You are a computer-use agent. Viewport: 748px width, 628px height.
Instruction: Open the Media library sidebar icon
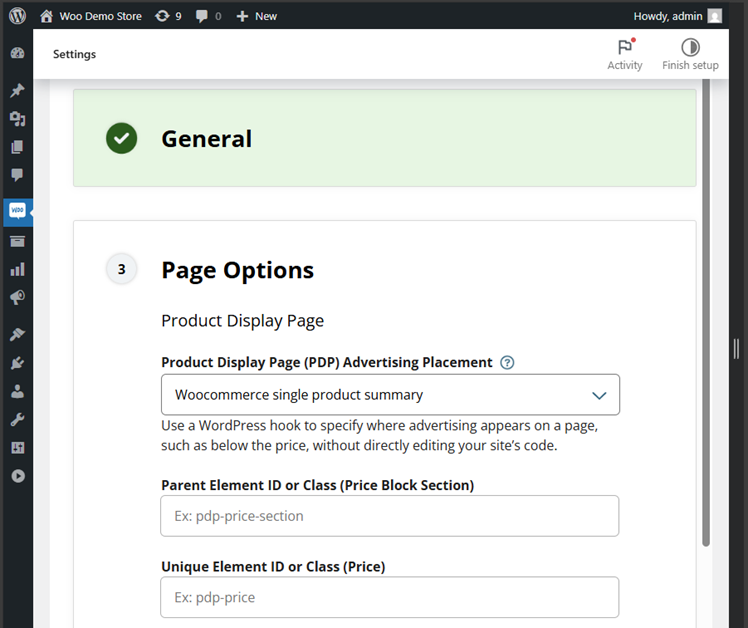(x=17, y=119)
